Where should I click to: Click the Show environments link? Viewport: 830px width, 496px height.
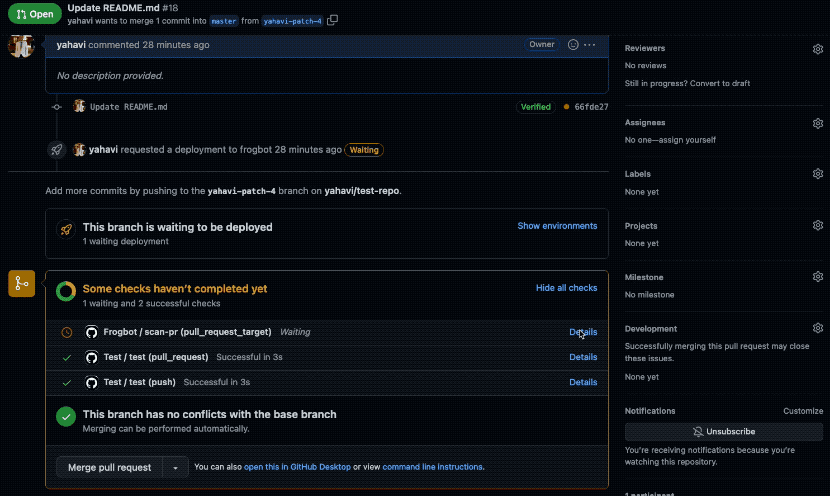click(557, 226)
